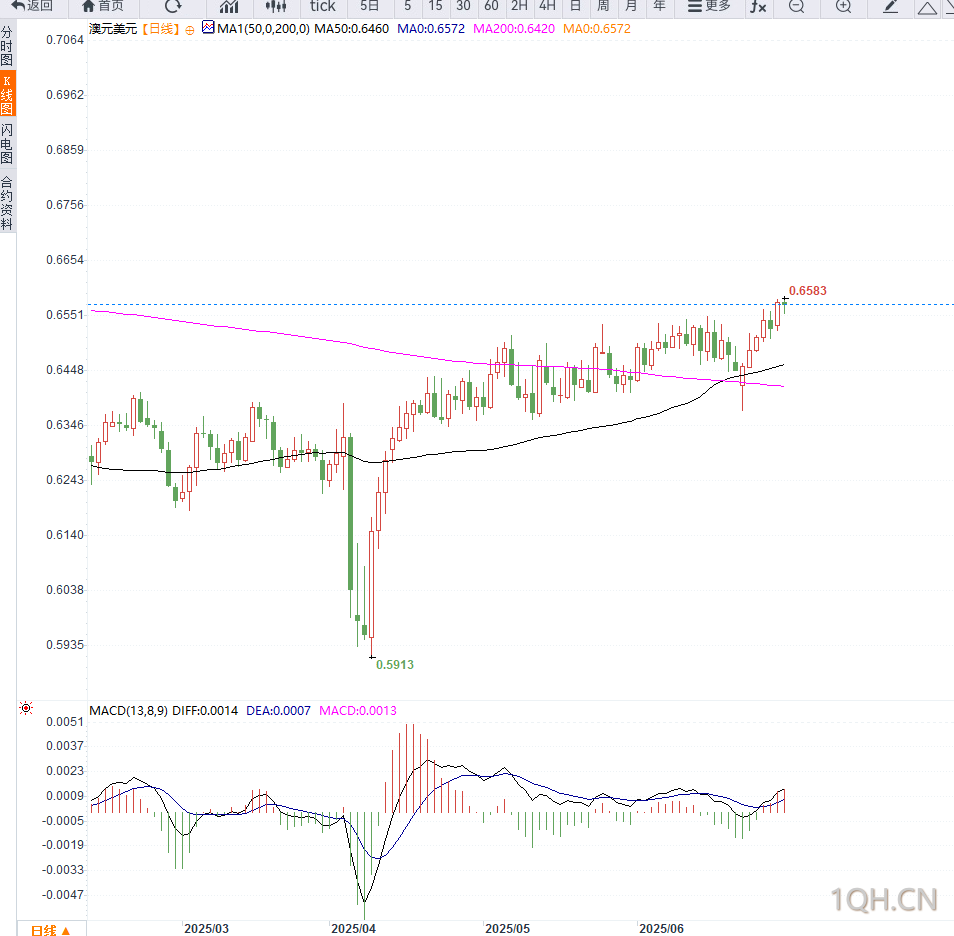Click the 0.7064 price axis label
The image size is (954, 936).
click(x=64, y=40)
